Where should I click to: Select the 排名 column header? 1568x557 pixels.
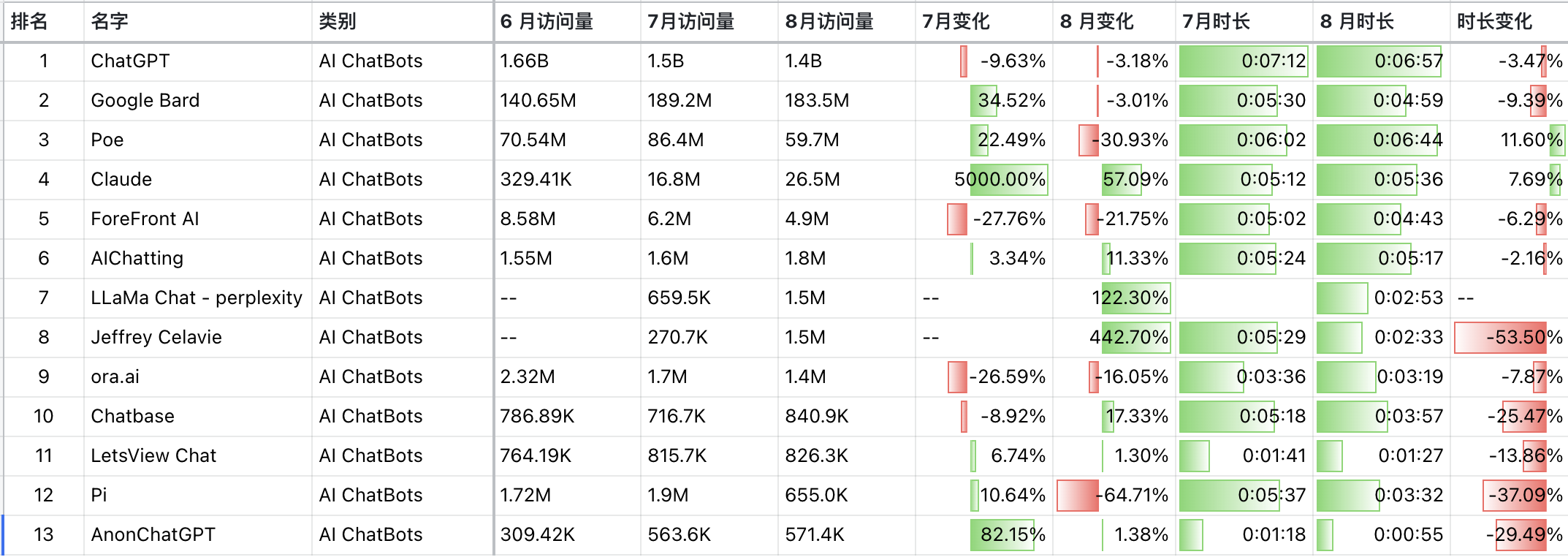click(44, 21)
